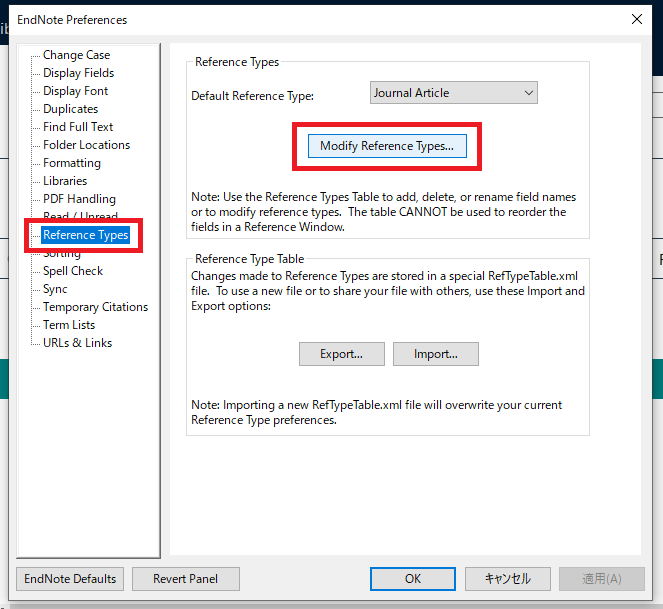Go to the Duplicates preferences
The height and width of the screenshot is (609, 663).
tap(70, 109)
